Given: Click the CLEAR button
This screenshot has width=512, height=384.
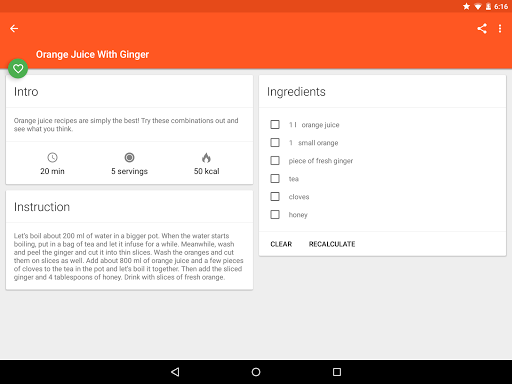Looking at the screenshot, I should pos(281,244).
